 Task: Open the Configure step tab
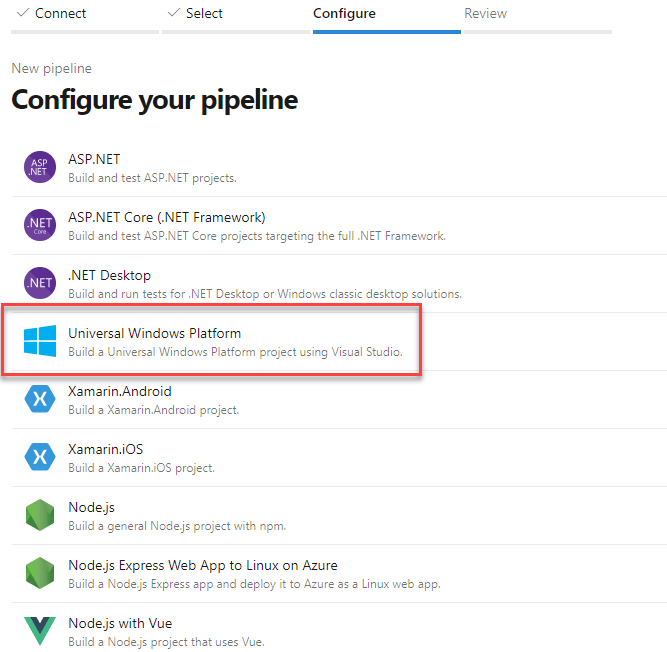coord(344,14)
